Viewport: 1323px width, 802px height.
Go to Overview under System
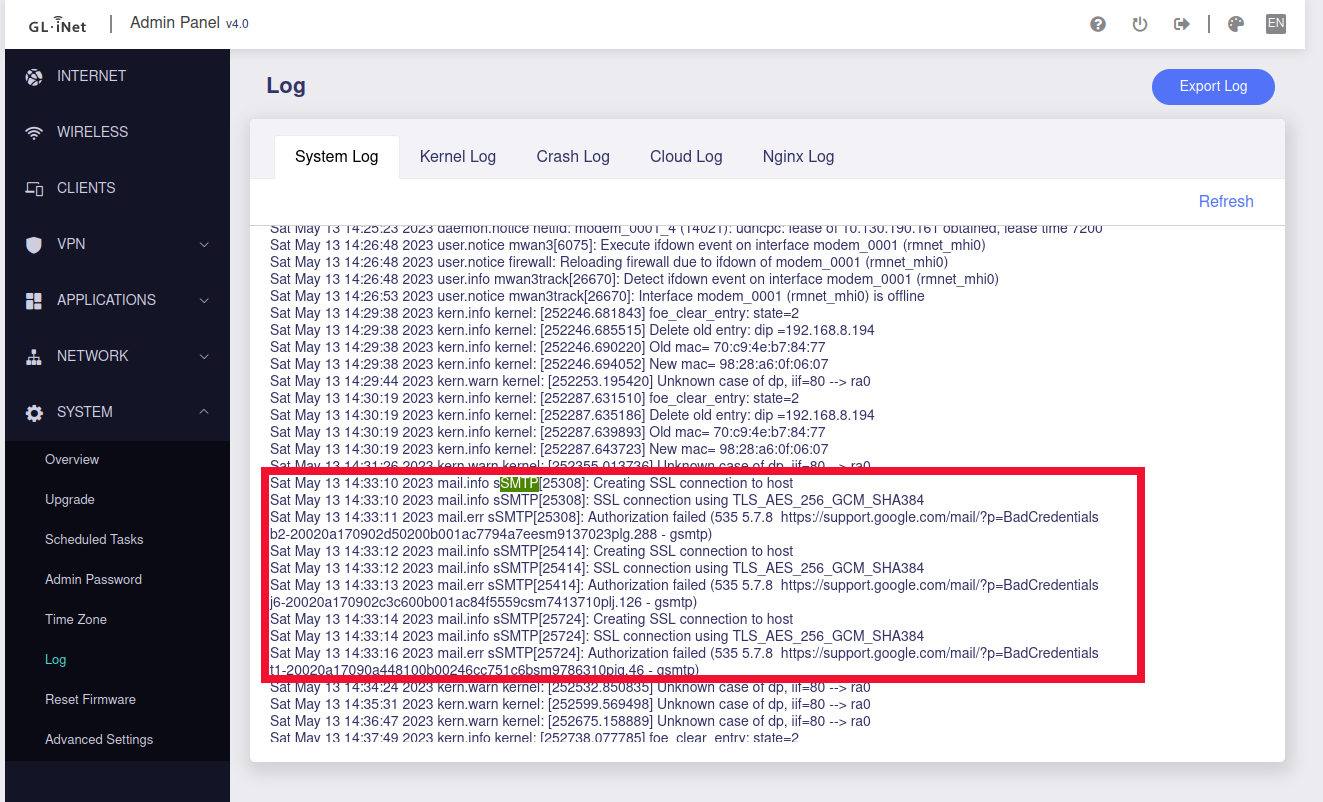(72, 460)
